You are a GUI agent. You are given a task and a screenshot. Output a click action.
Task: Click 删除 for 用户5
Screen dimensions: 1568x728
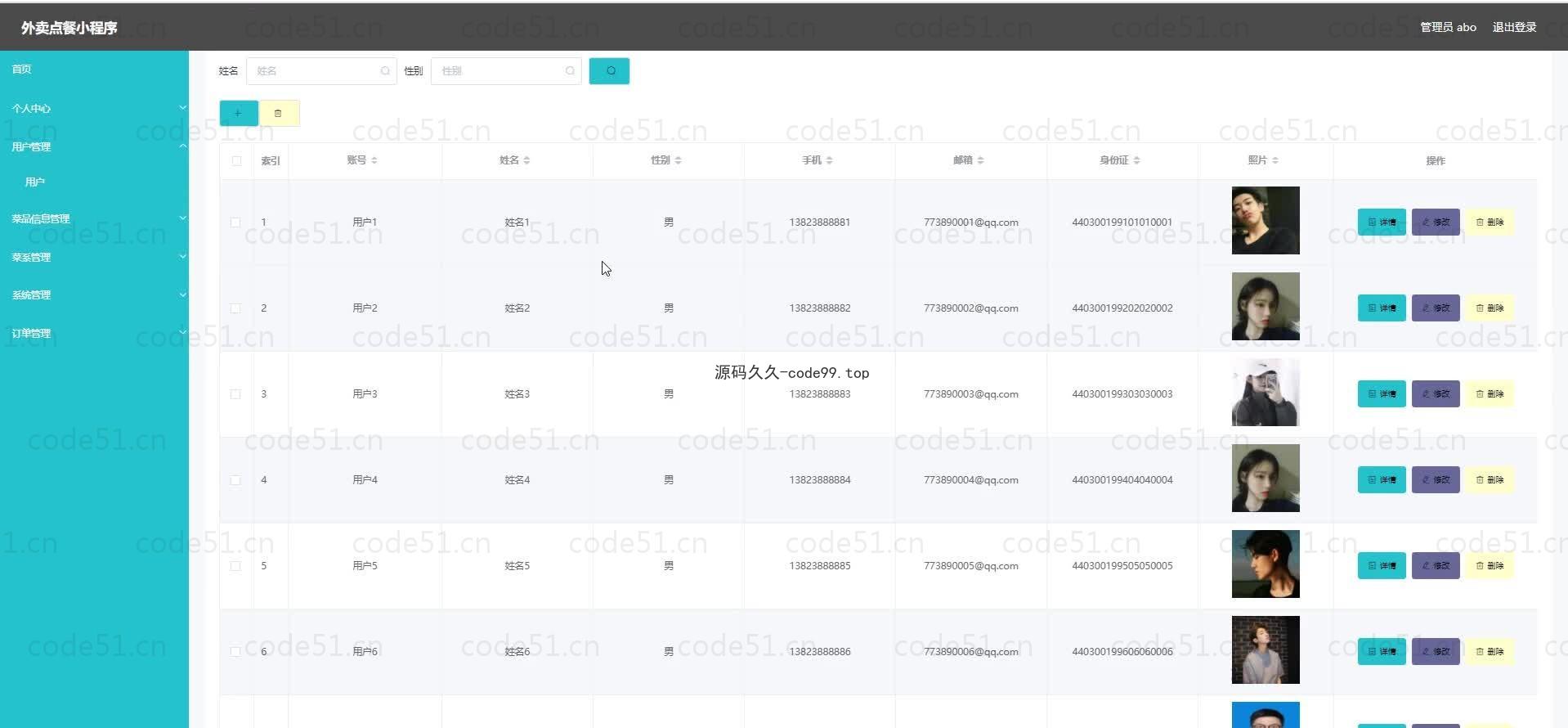click(1490, 566)
